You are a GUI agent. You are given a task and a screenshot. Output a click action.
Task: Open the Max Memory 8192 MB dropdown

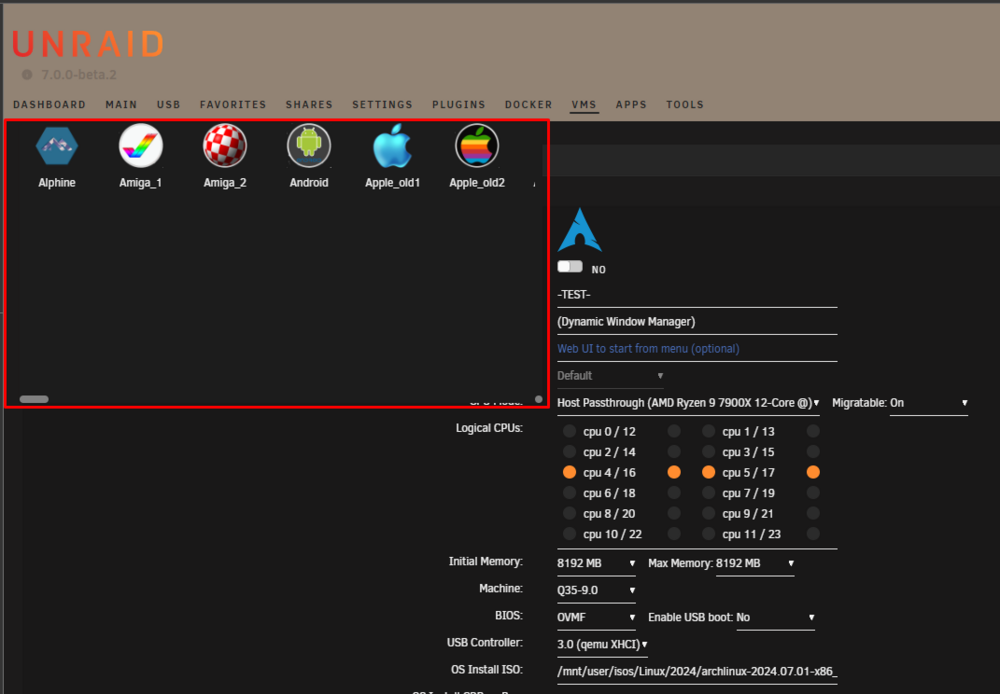(755, 564)
